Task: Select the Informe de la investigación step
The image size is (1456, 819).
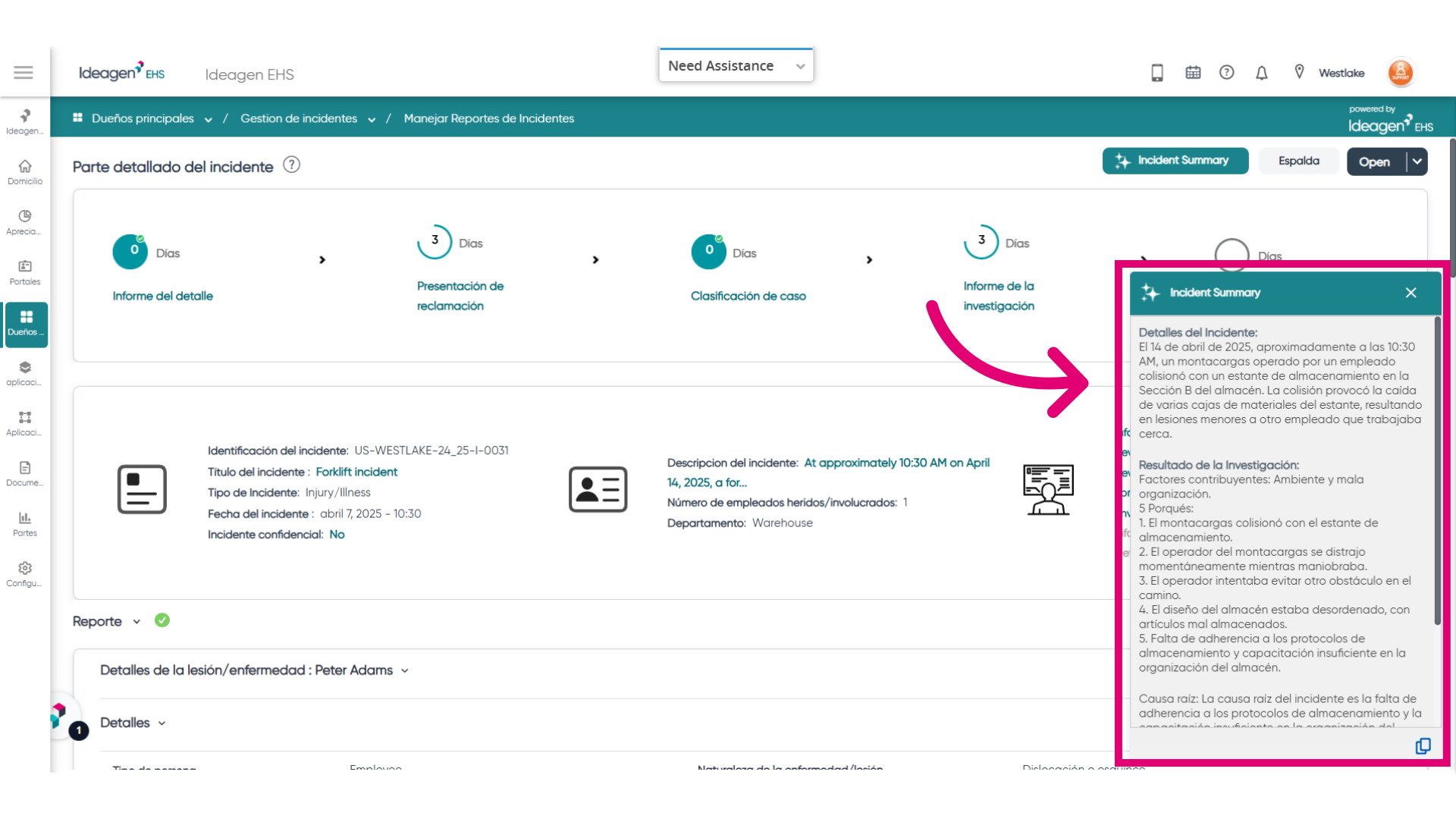Action: (999, 296)
